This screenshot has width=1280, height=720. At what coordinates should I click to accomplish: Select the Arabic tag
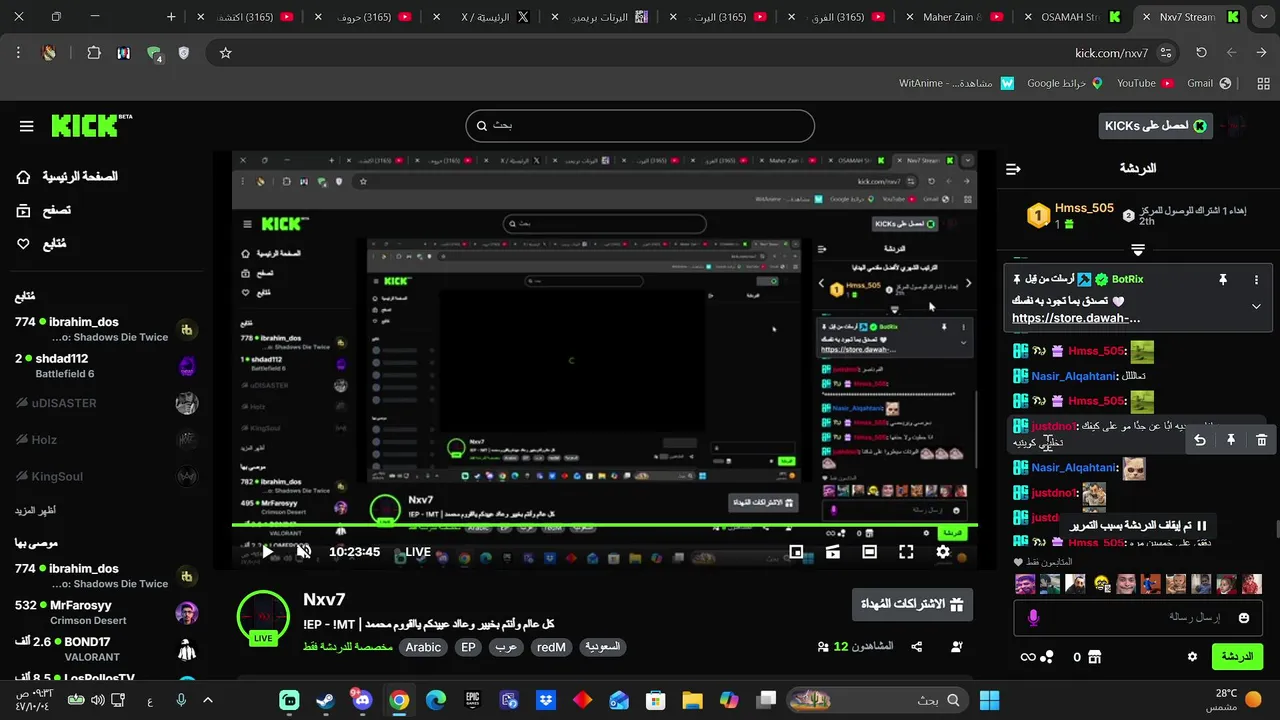[423, 647]
